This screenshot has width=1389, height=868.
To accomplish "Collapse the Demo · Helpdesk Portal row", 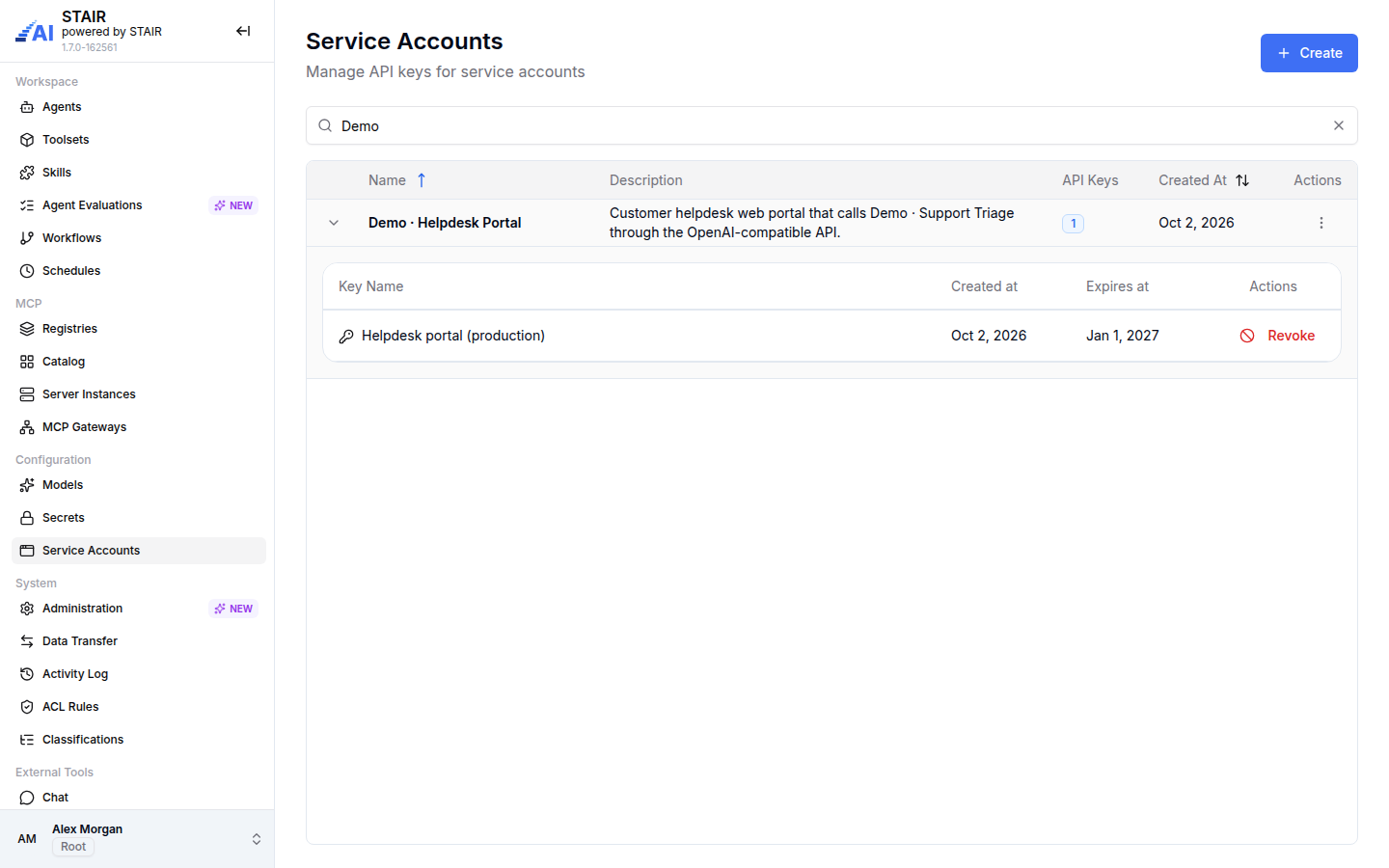I will point(334,223).
